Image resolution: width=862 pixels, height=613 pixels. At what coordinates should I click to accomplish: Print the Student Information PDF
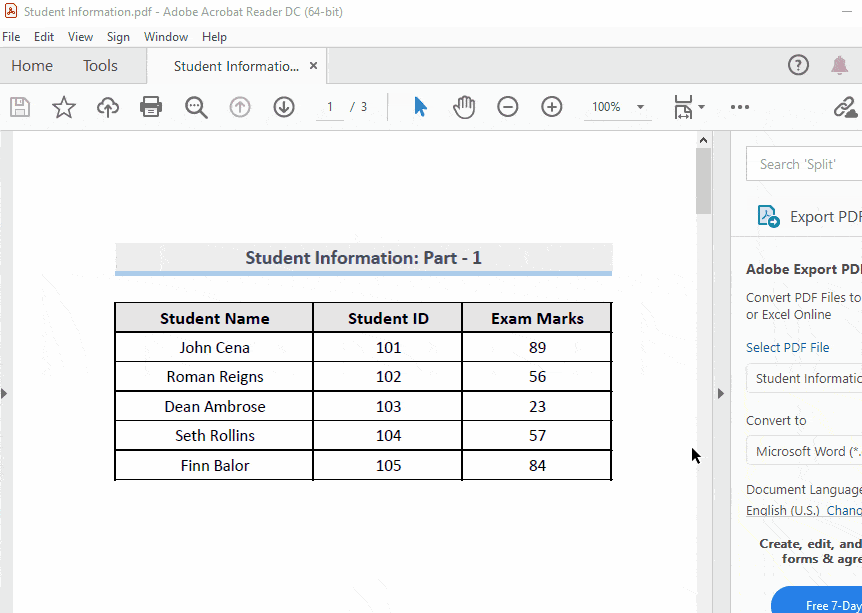[x=151, y=107]
